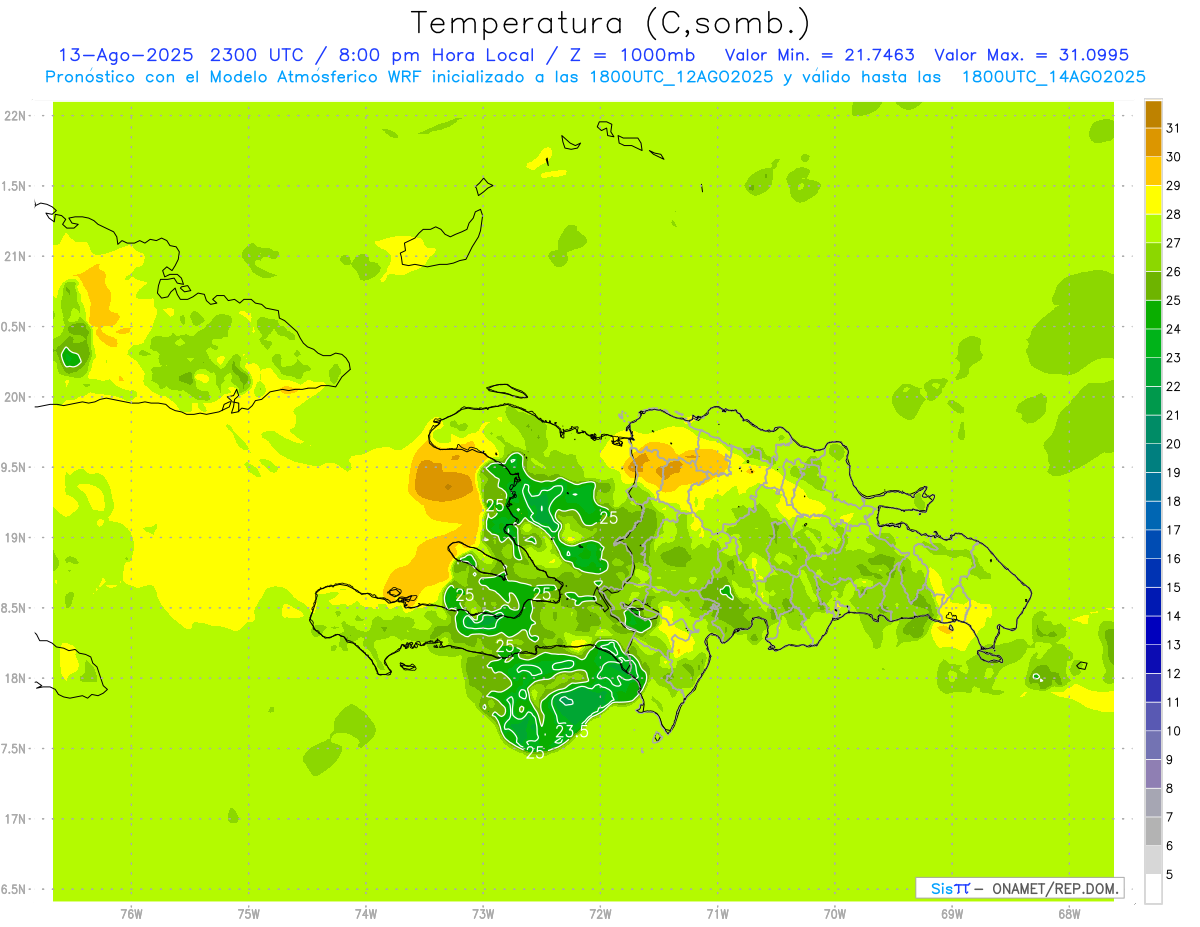Click the gray colorbar swatch between 6 and 7
Image resolution: width=1200 pixels, height=927 pixels.
click(x=1153, y=831)
